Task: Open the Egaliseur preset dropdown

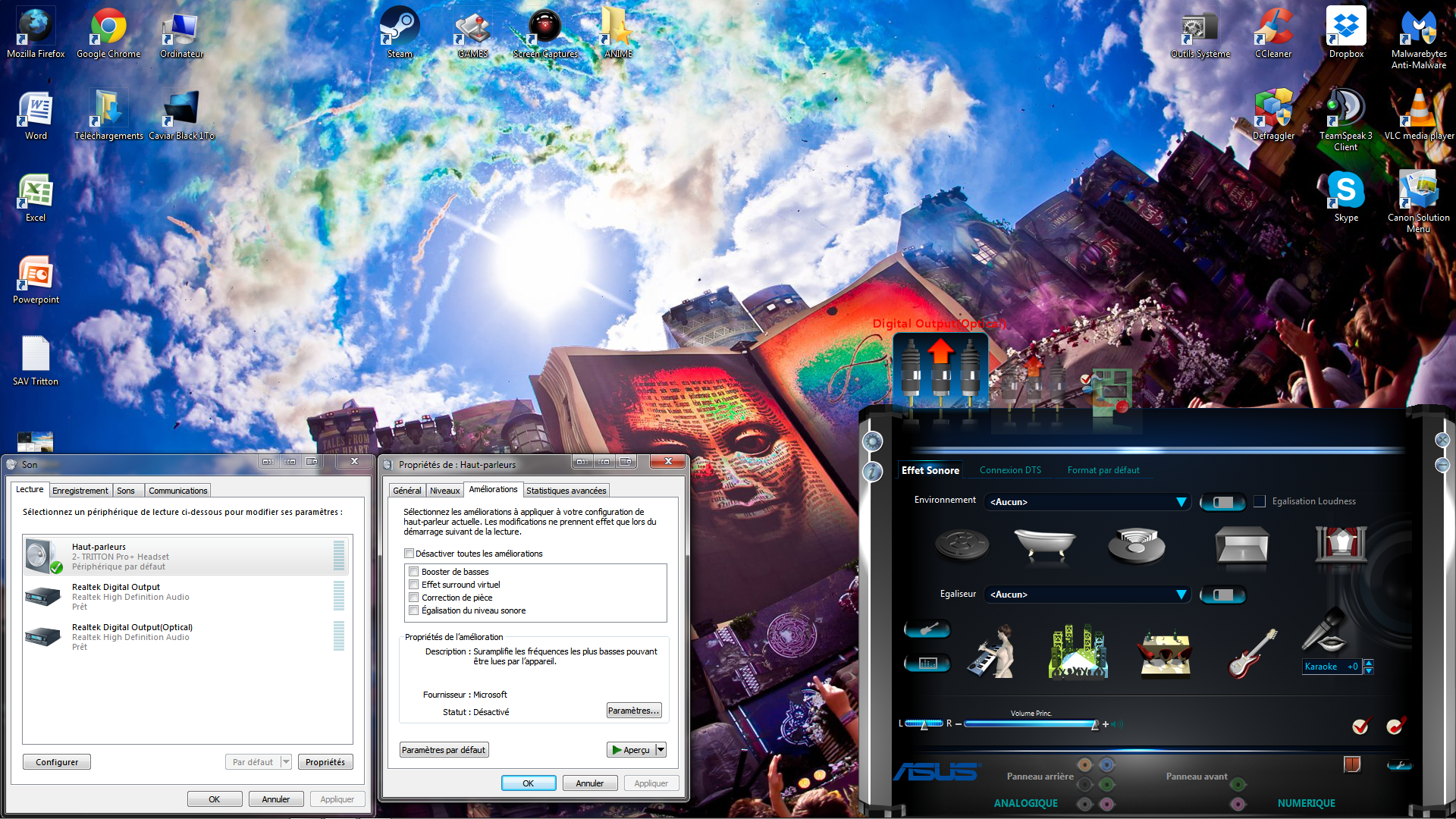Action: 1181,595
